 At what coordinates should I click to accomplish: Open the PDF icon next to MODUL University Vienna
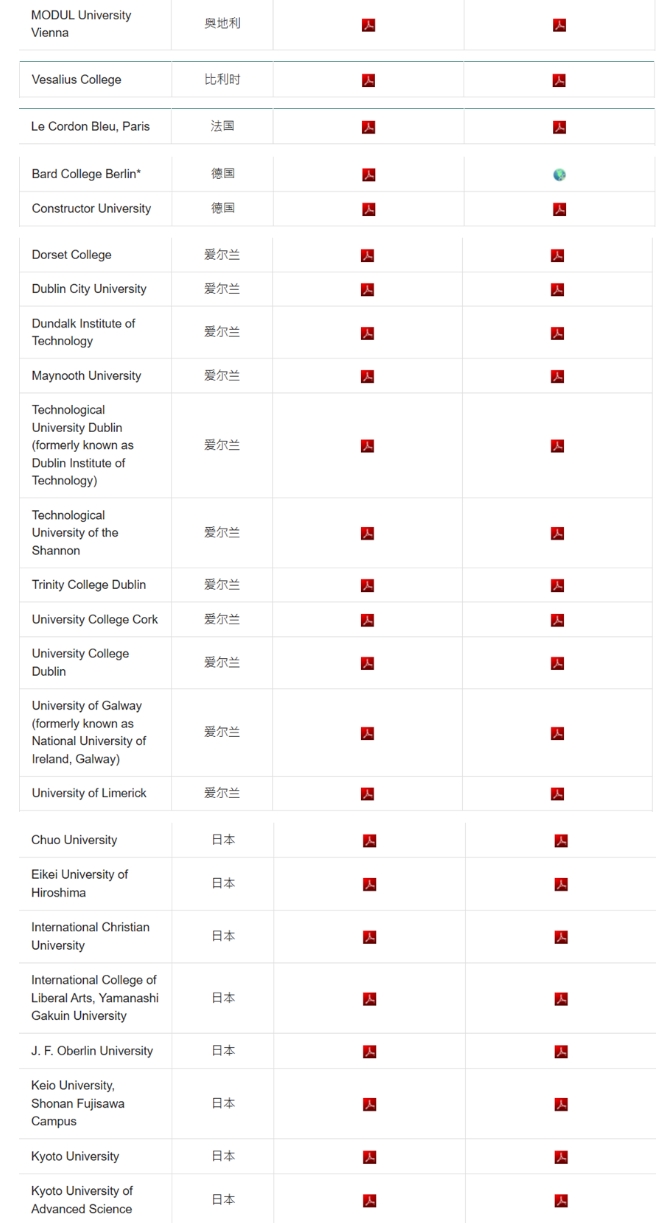368,23
